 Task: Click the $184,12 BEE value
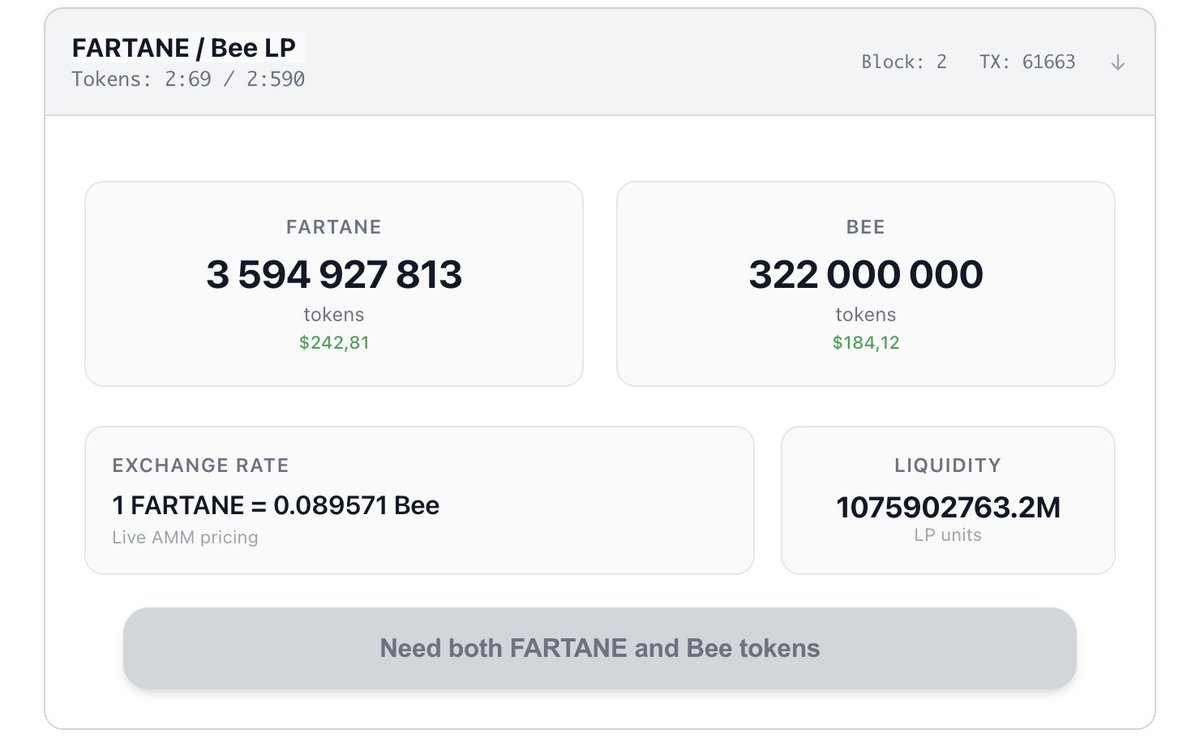(866, 343)
